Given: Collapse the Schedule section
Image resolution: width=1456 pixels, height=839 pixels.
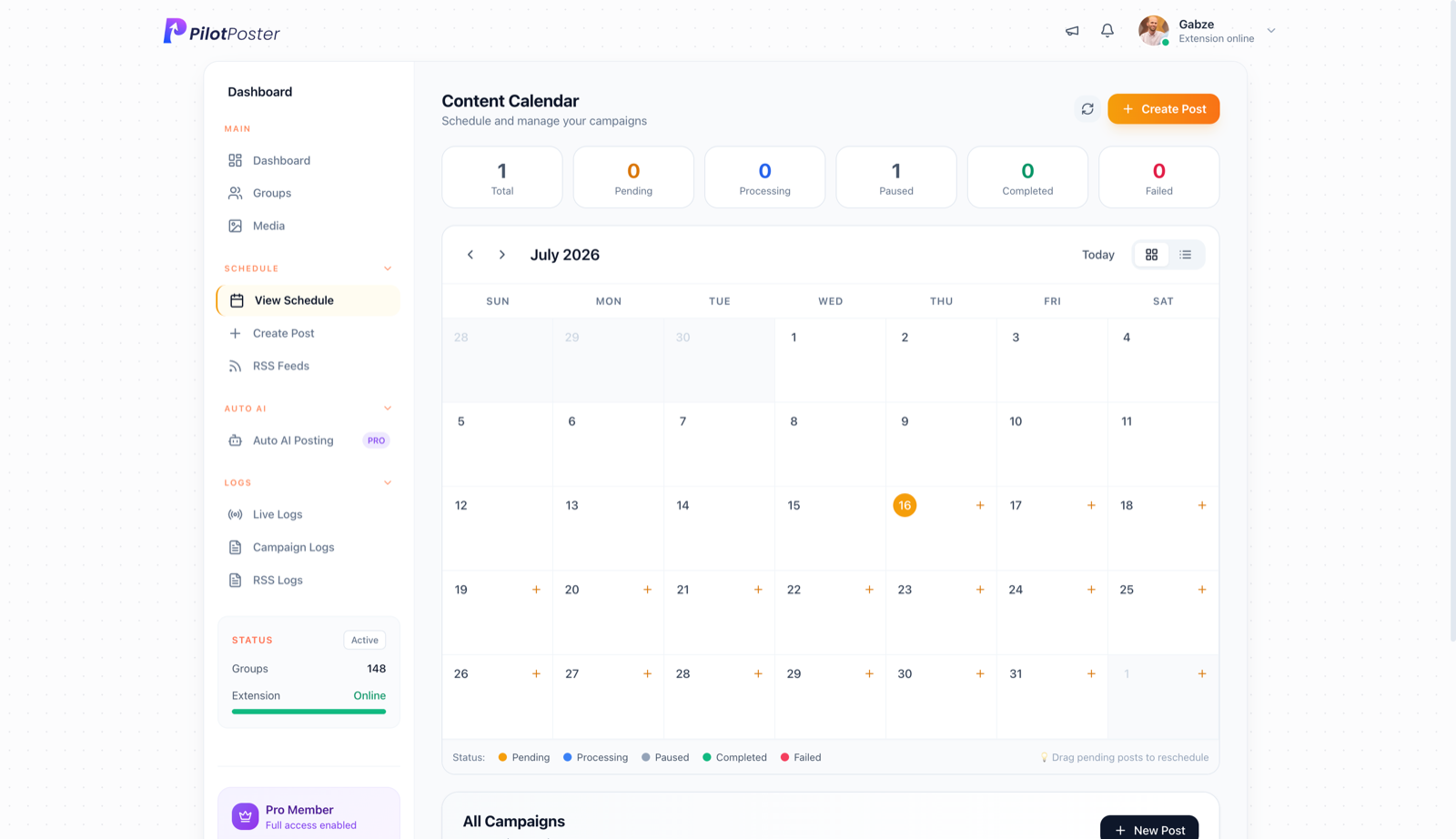Looking at the screenshot, I should (388, 268).
